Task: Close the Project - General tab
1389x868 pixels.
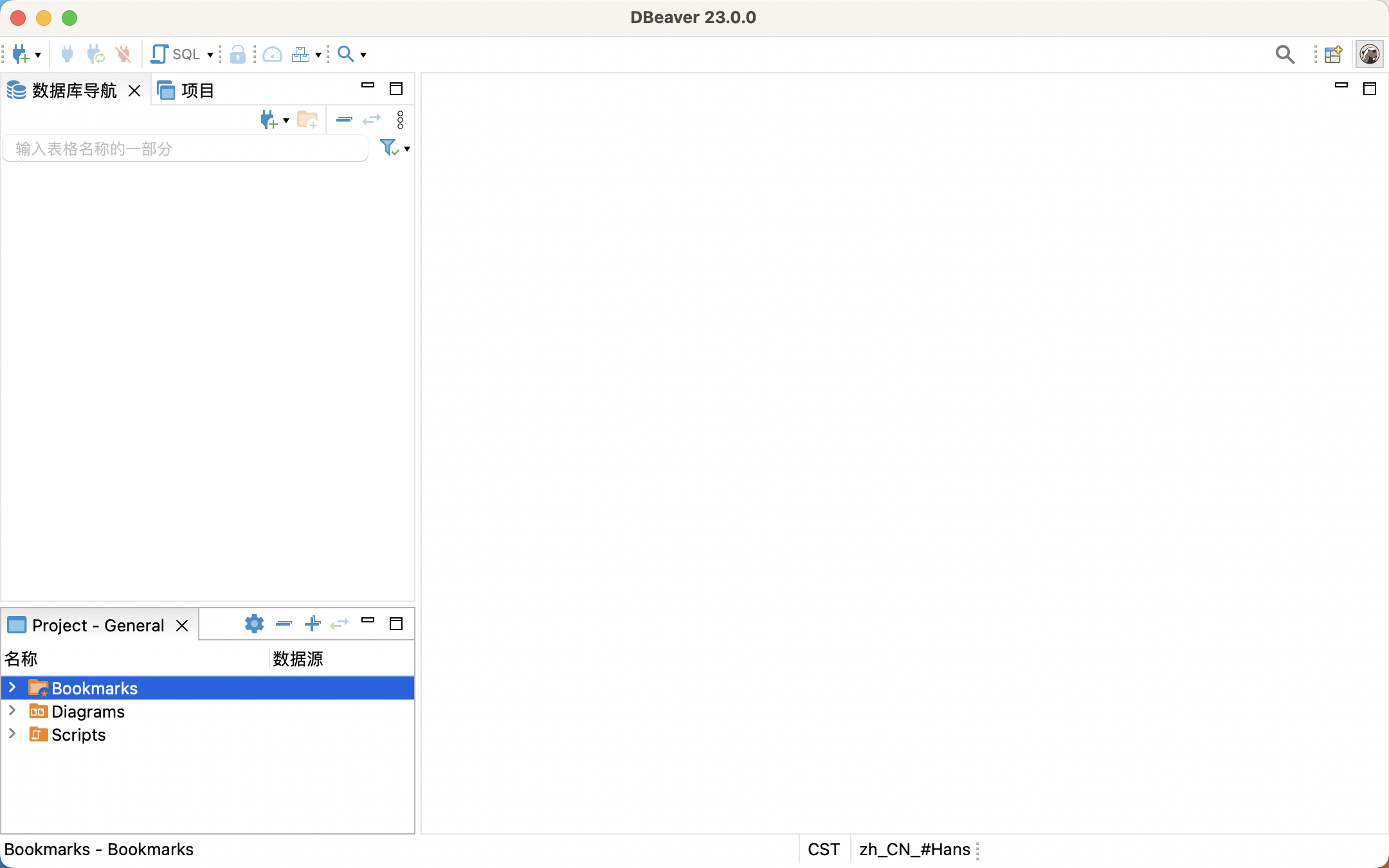Action: point(182,626)
